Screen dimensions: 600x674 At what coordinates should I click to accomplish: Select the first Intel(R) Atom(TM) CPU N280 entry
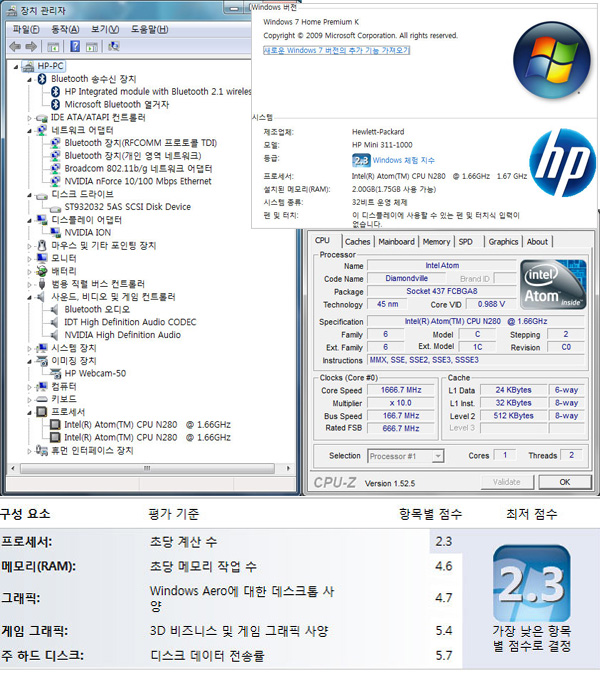pos(147,425)
